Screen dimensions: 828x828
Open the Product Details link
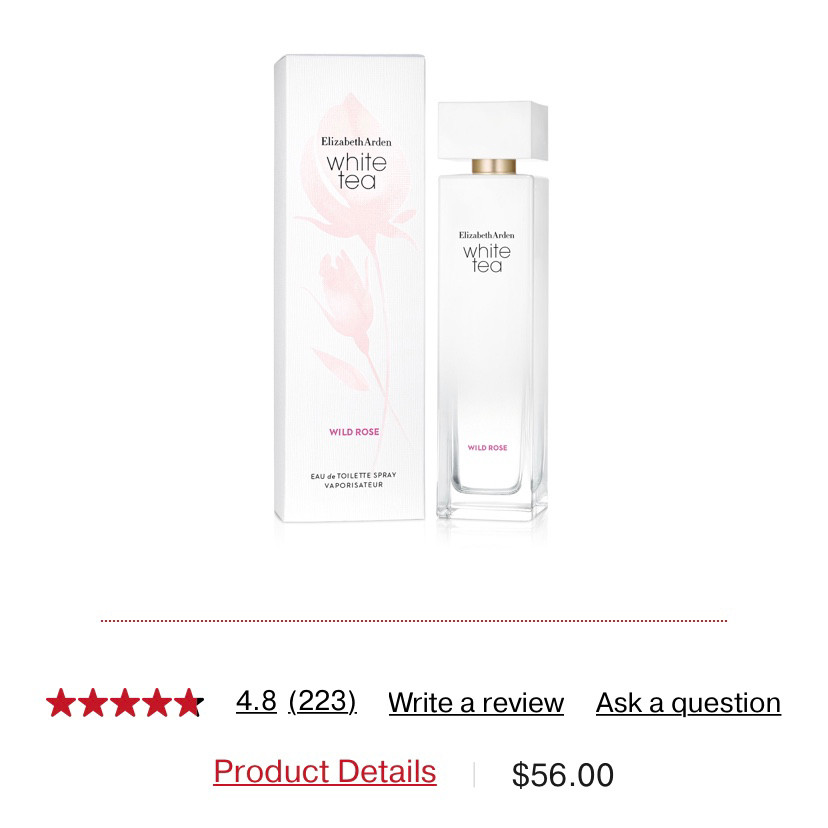click(x=325, y=772)
